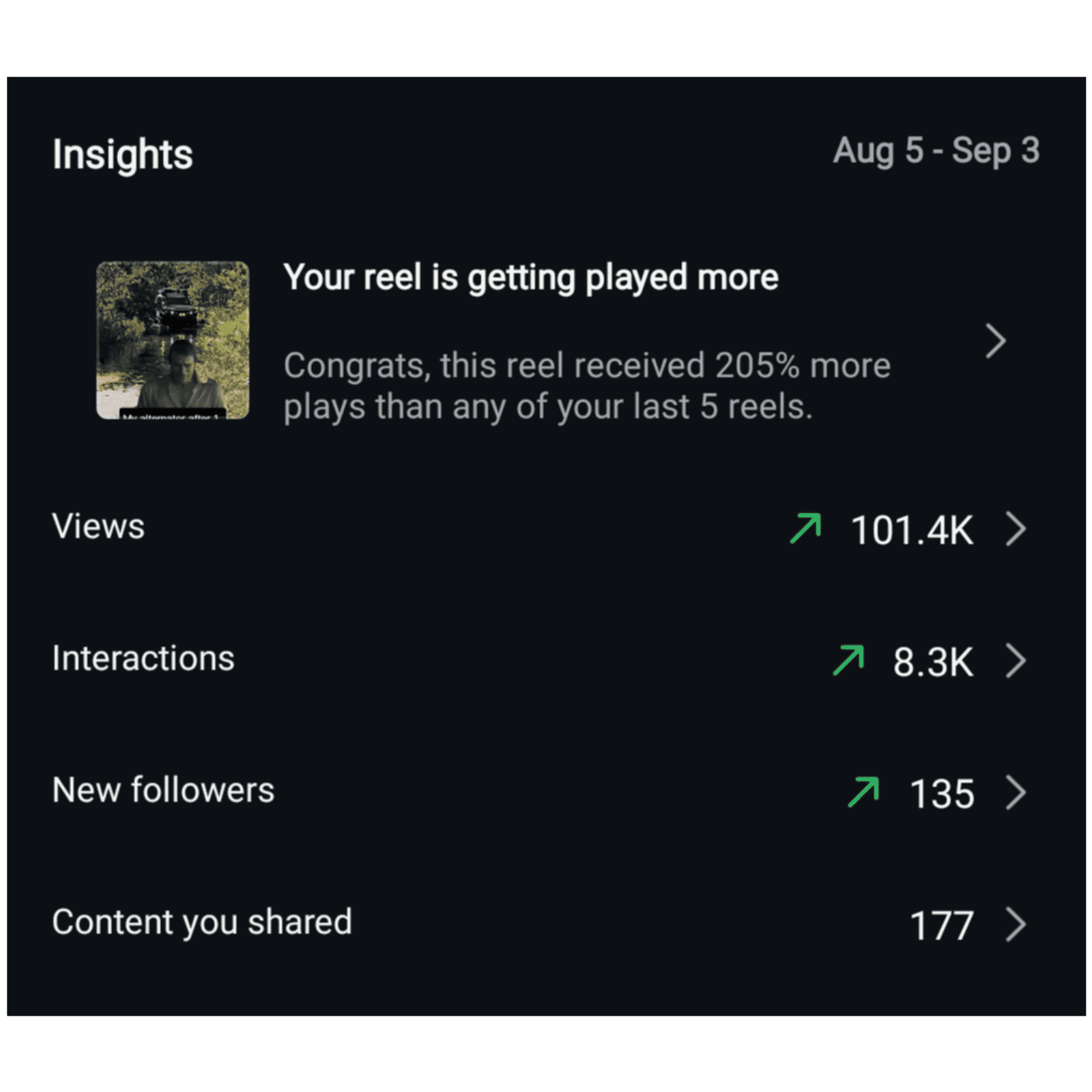Click the 101.4K views count

[x=912, y=530]
